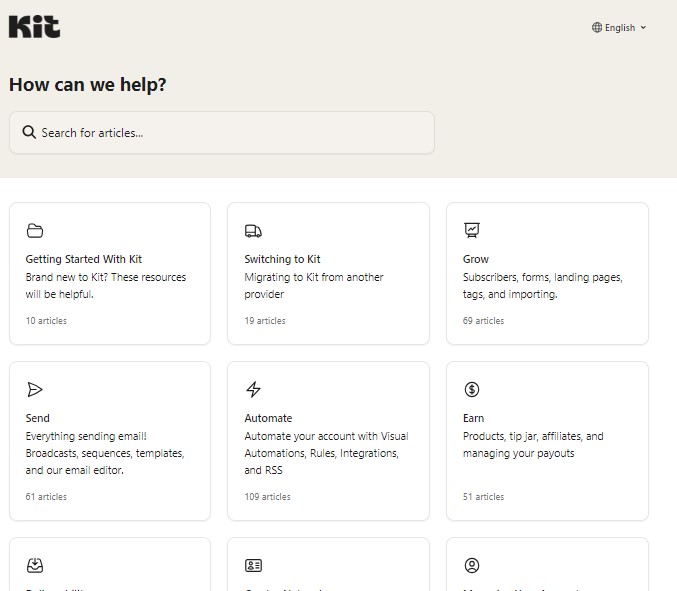This screenshot has width=677, height=591.
Task: Click 'Automate your account with Visual' description
Action: pos(326,453)
